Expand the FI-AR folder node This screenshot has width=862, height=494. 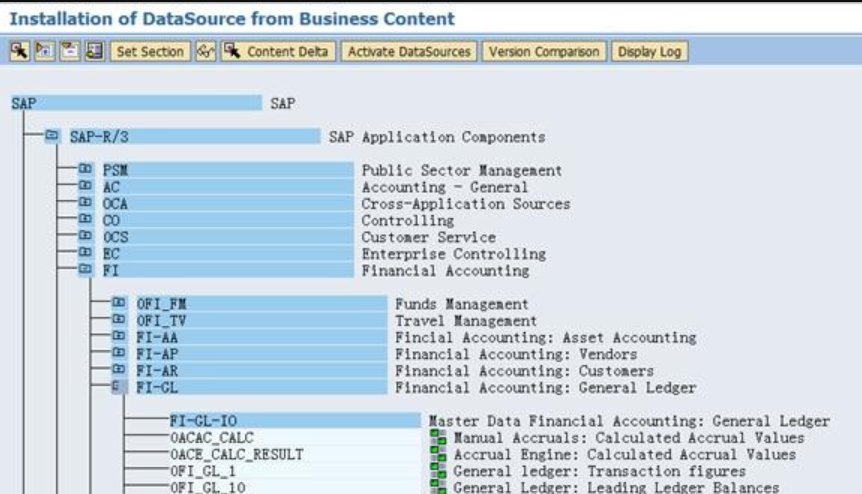tap(119, 369)
